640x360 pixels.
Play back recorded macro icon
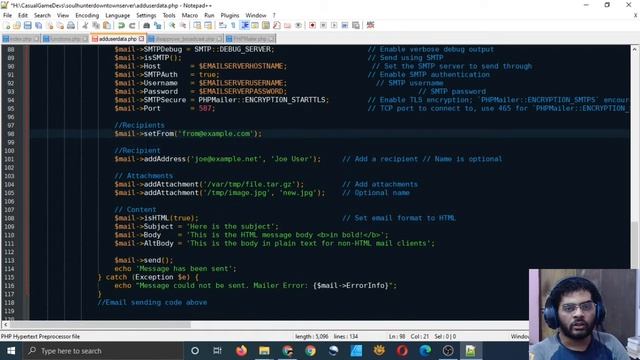(x=334, y=25)
